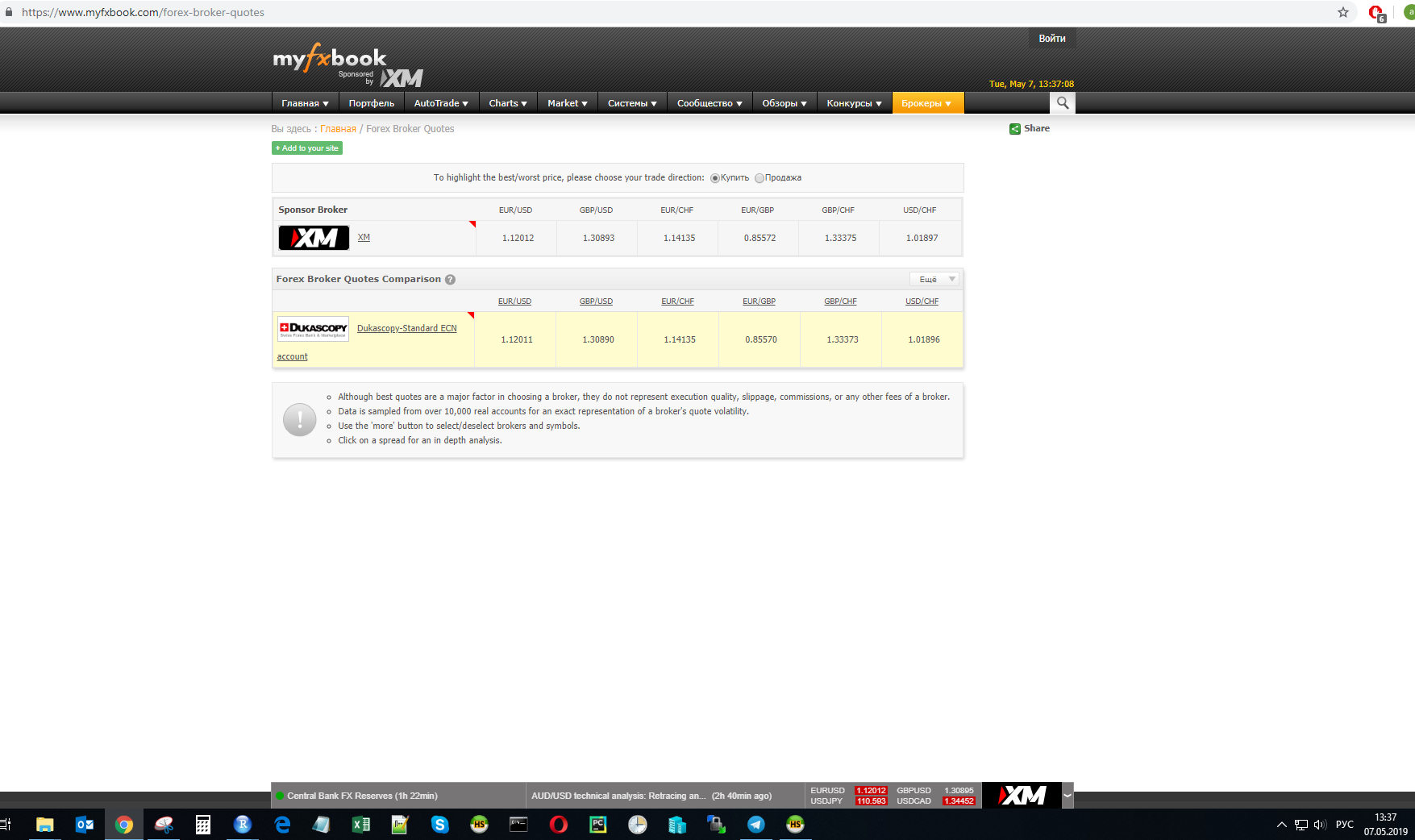The image size is (1415, 840).
Task: Click EURUSD ticker value 1.12012
Action: click(x=871, y=791)
